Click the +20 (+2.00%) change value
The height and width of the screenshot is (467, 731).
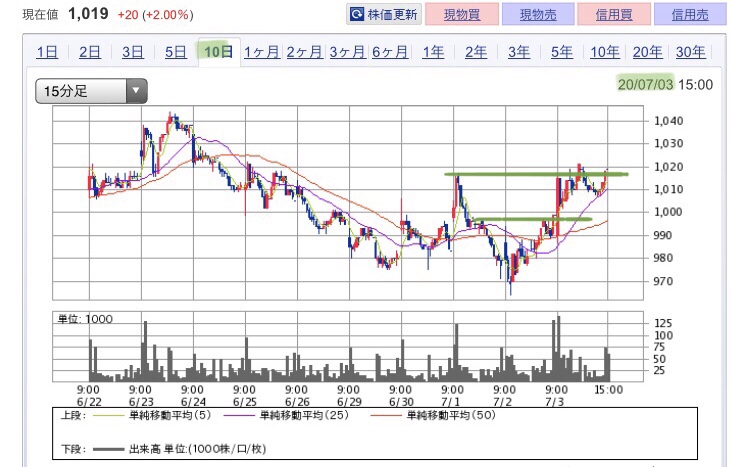[155, 14]
